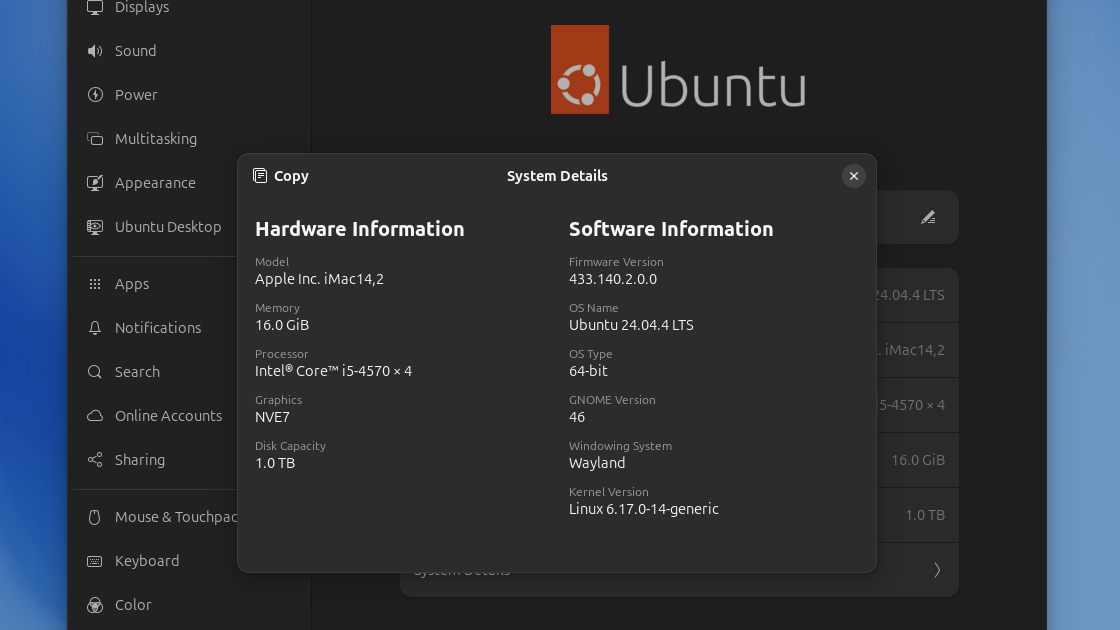Click the Power icon in sidebar
Viewport: 1120px width, 630px height.
point(95,95)
